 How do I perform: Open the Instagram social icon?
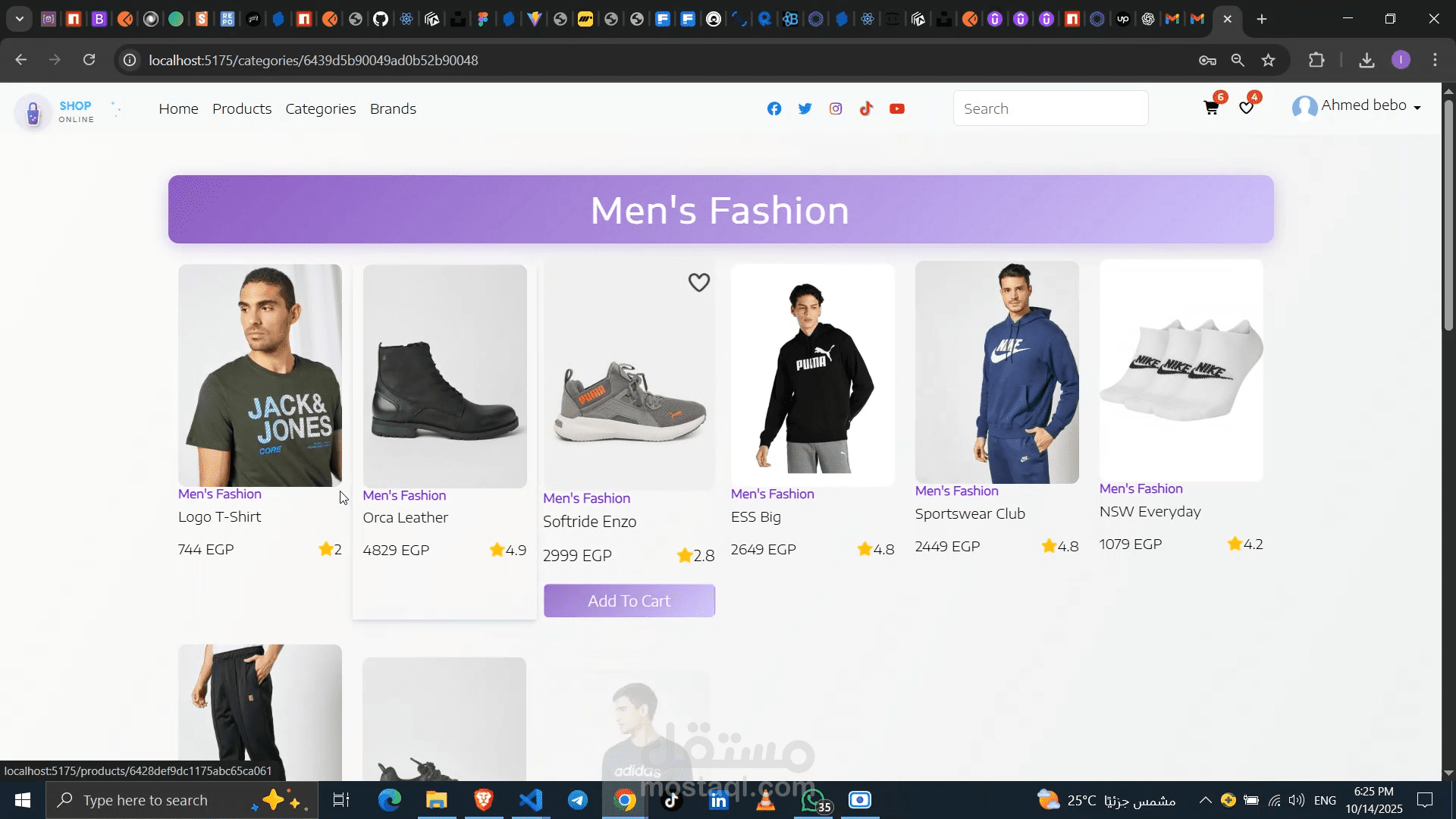pyautogui.click(x=836, y=108)
